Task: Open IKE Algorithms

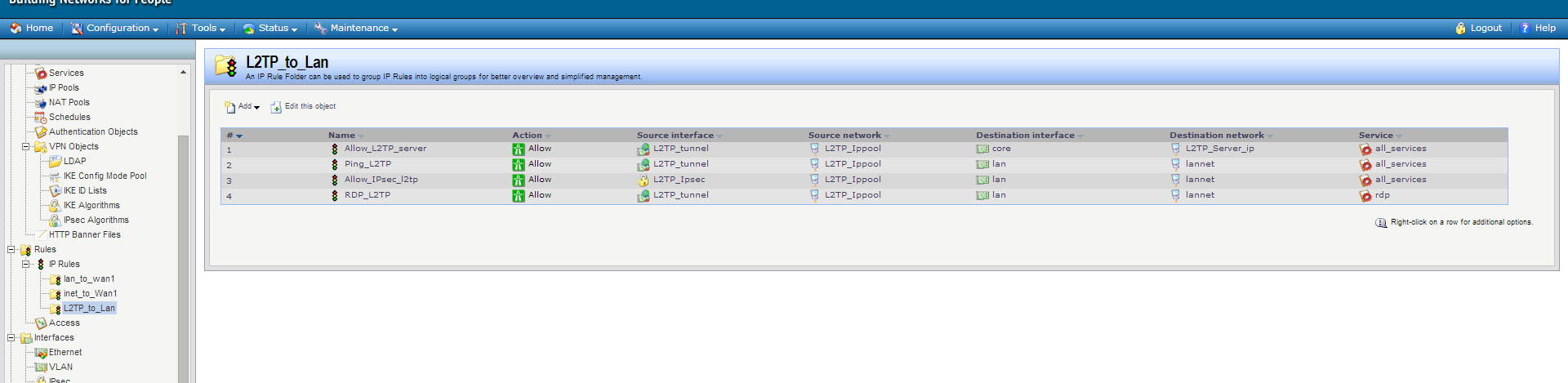Action: tap(91, 206)
